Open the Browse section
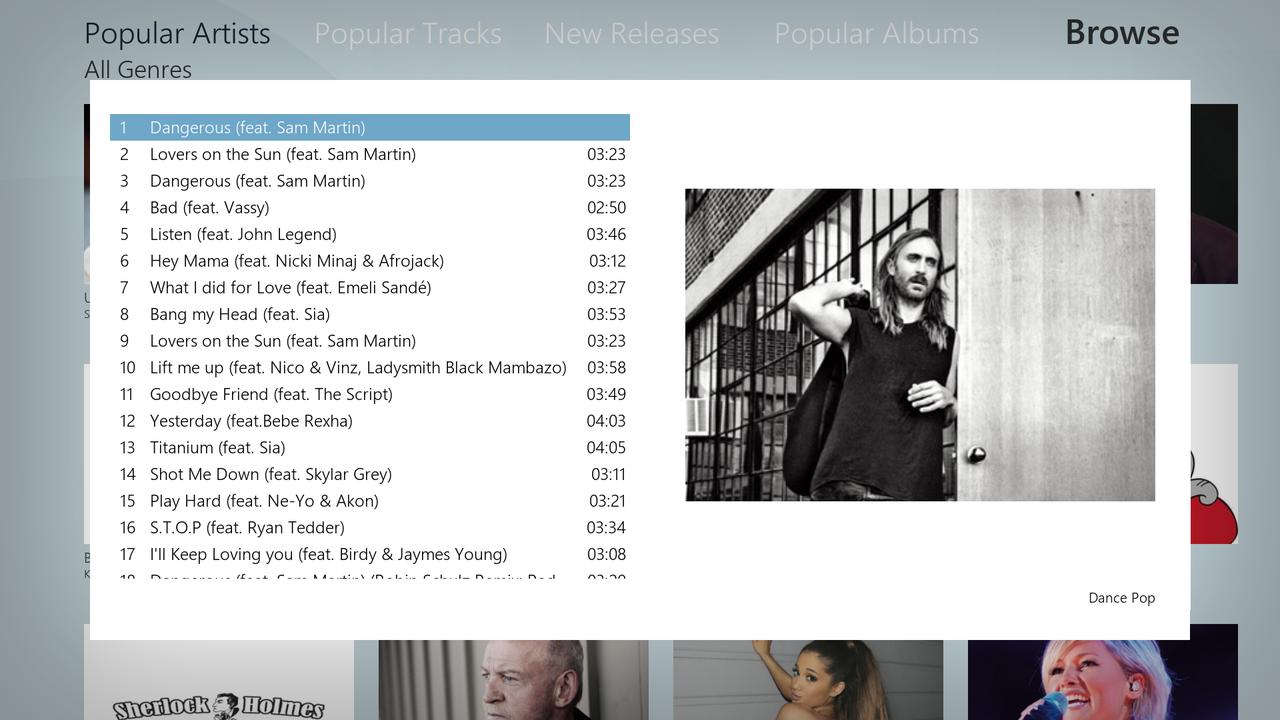This screenshot has height=720, width=1280. 1122,32
